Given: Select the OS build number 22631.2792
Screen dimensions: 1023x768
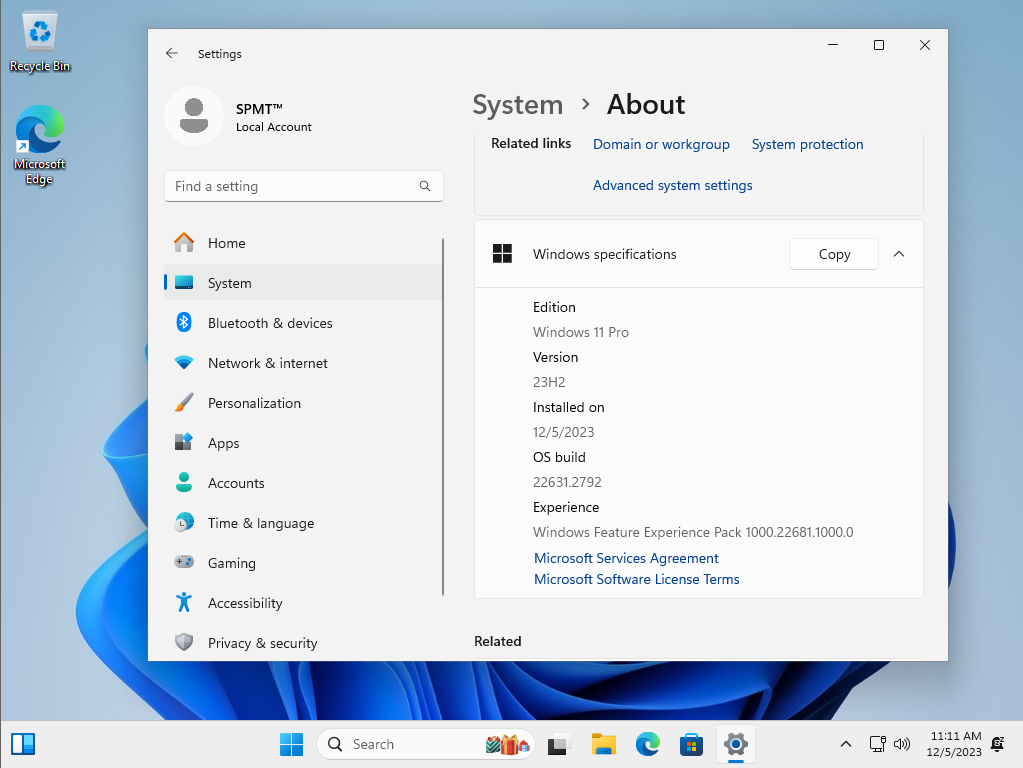Looking at the screenshot, I should tap(567, 482).
